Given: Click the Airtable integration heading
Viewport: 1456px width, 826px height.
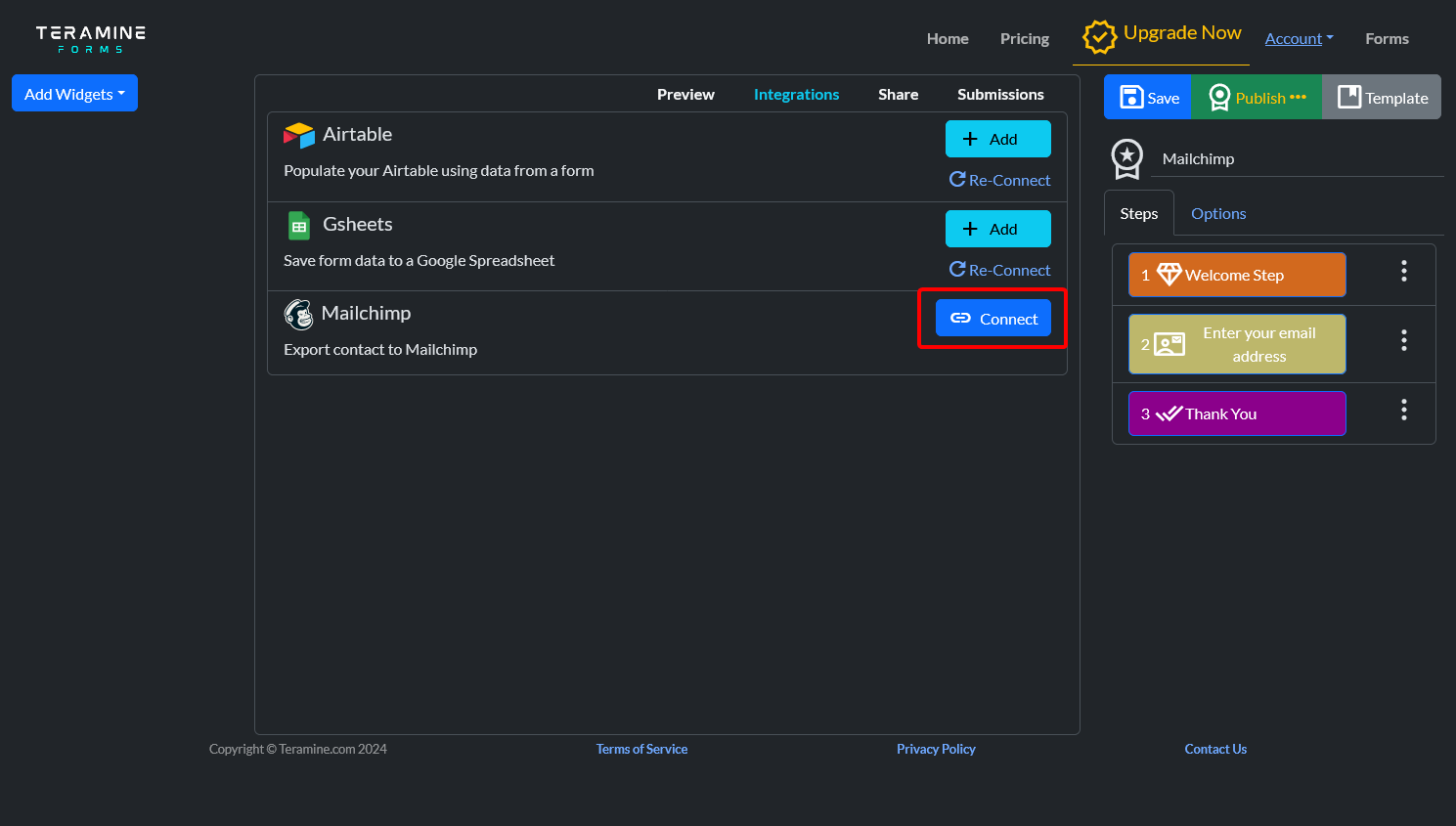Looking at the screenshot, I should point(357,134).
